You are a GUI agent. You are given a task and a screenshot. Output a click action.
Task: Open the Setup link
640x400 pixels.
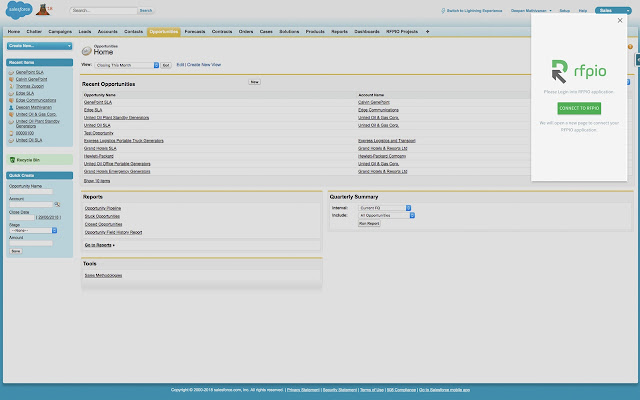564,11
